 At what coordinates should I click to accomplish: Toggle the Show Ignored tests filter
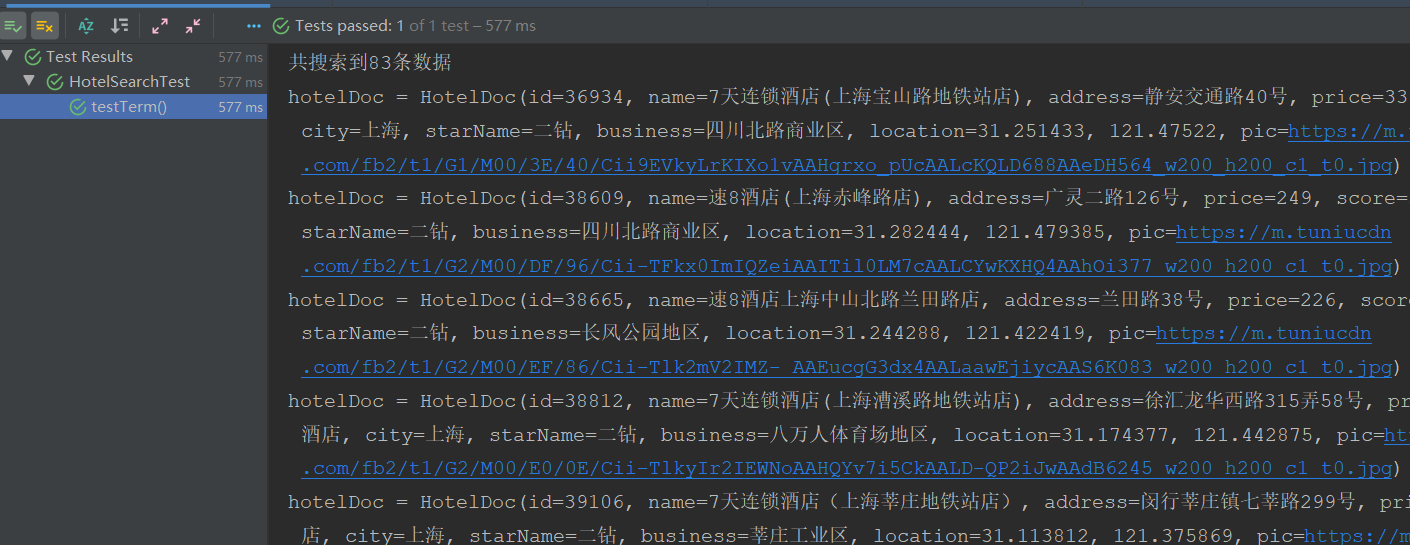pos(44,25)
